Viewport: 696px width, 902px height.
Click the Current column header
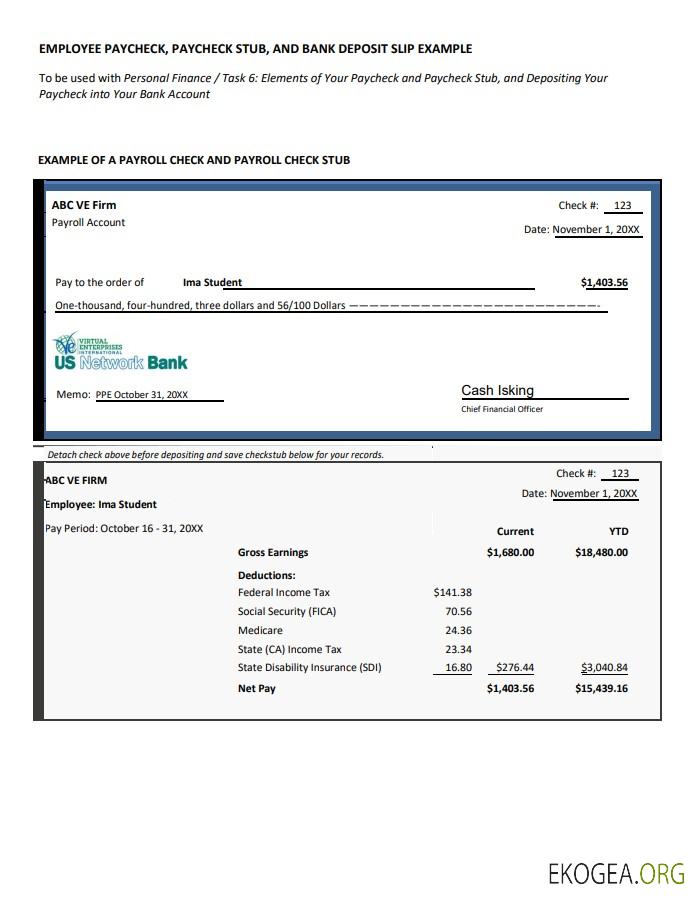click(x=515, y=532)
